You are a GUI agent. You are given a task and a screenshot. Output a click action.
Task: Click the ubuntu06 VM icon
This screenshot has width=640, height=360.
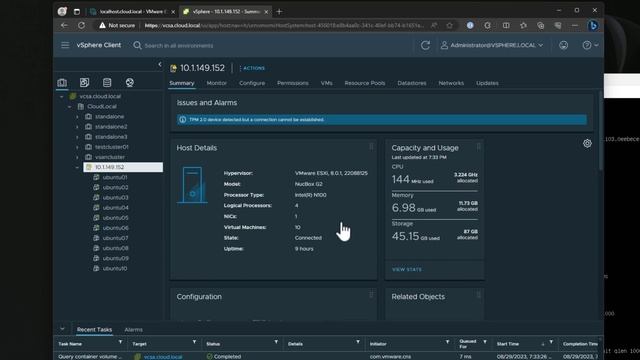[x=96, y=228]
